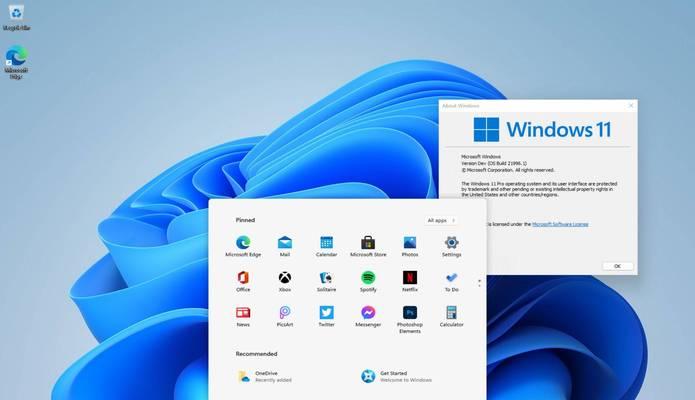Open the Microsoft Software License link
The height and width of the screenshot is (400, 695).
[560, 224]
